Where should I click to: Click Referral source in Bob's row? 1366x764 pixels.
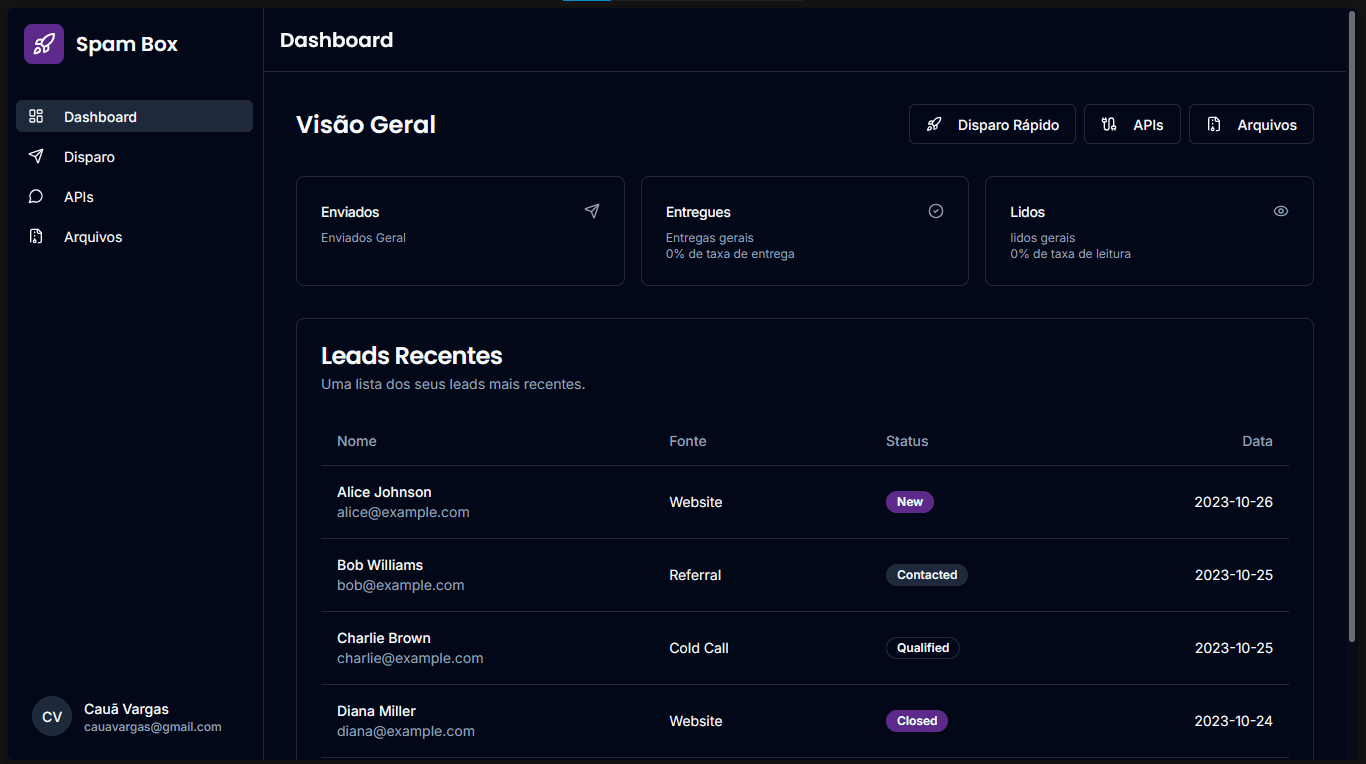pyautogui.click(x=695, y=575)
